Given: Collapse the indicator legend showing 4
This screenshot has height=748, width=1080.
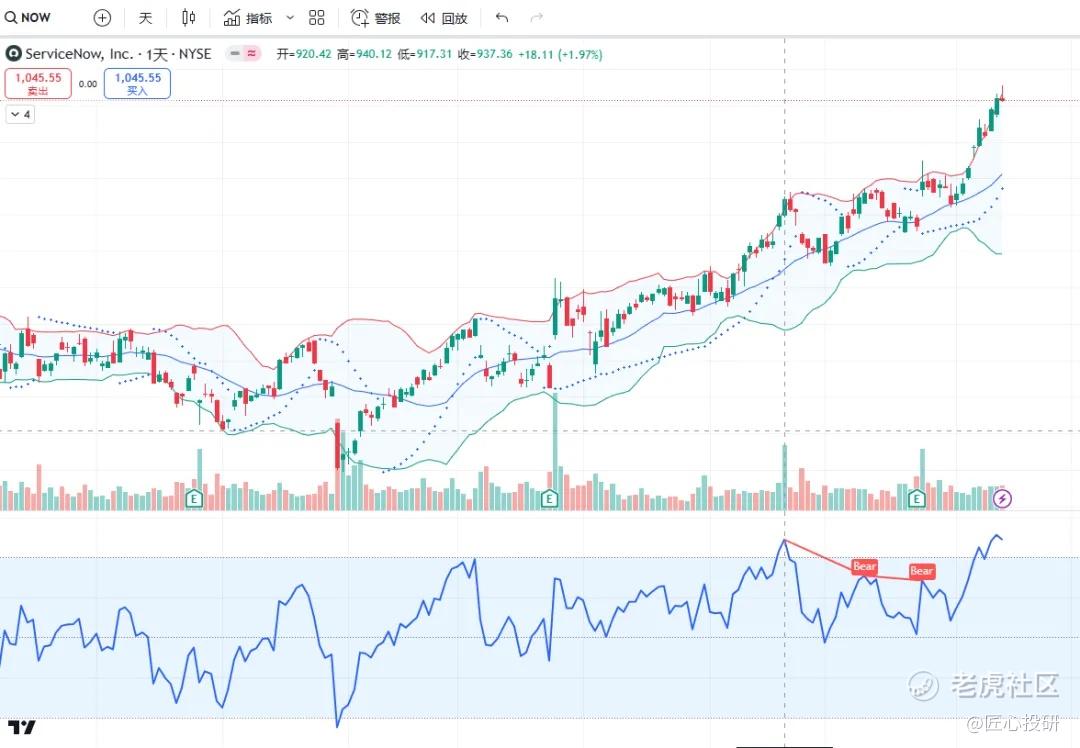Looking at the screenshot, I should (x=20, y=115).
